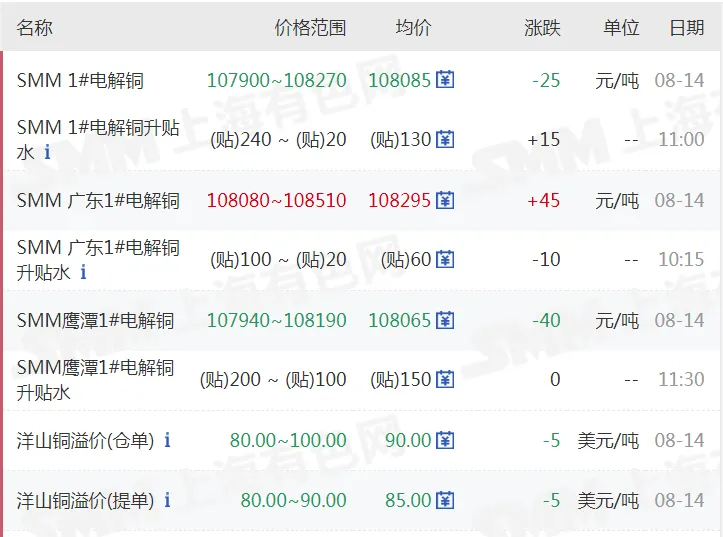Image resolution: width=723 pixels, height=537 pixels.
Task: Select price range 107940~108190
Action: 277,320
